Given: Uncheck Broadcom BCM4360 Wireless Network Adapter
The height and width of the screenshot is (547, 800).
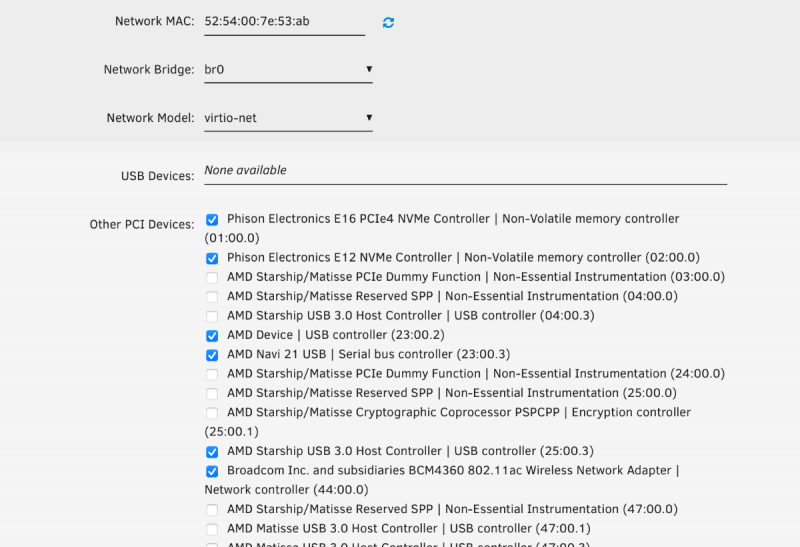Looking at the screenshot, I should coord(212,471).
